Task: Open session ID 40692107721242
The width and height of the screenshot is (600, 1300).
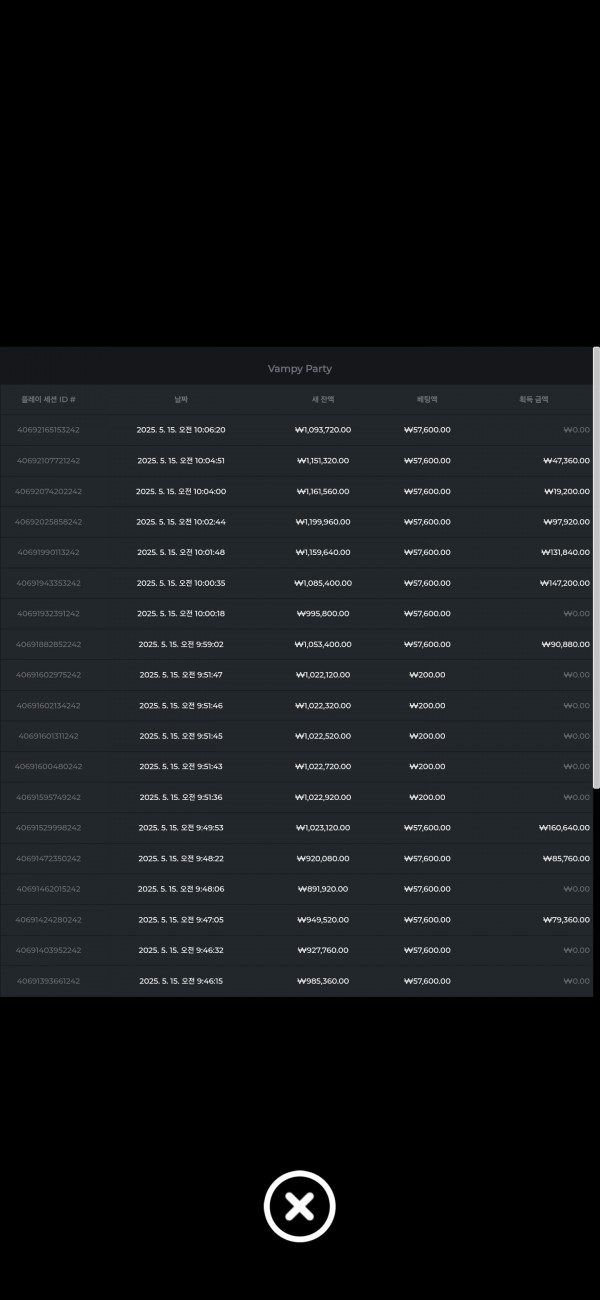Action: point(49,461)
